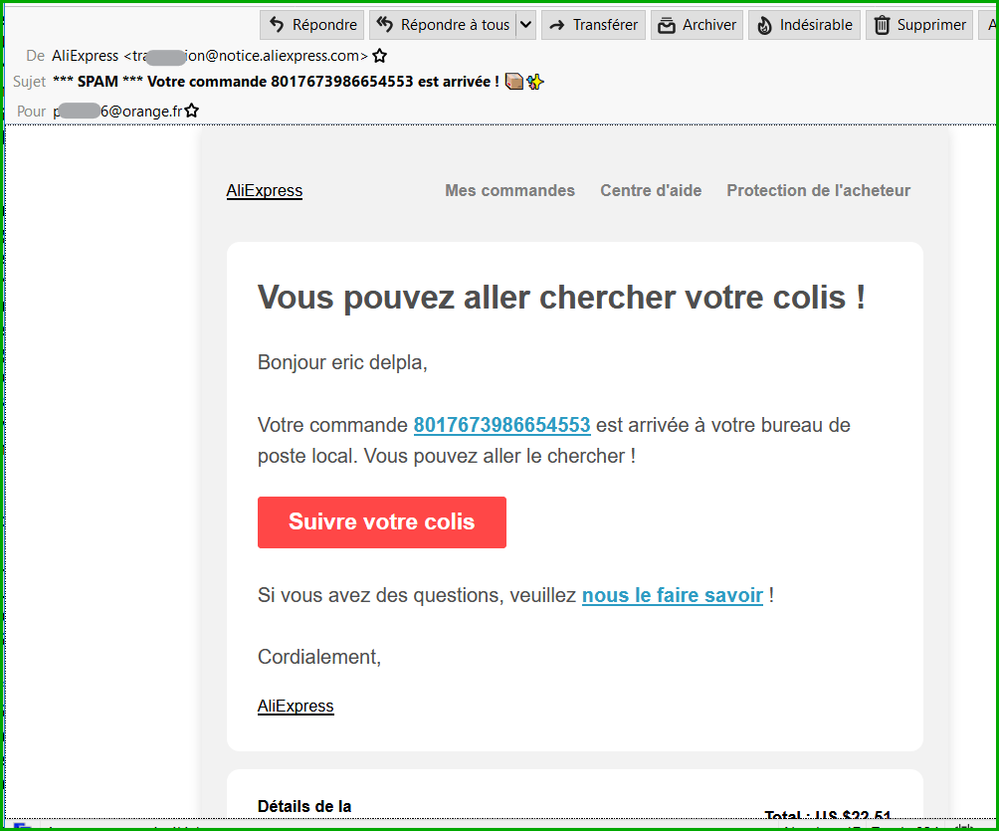The height and width of the screenshot is (831, 999).
Task: Click the Détails de la section title
Action: click(x=305, y=807)
